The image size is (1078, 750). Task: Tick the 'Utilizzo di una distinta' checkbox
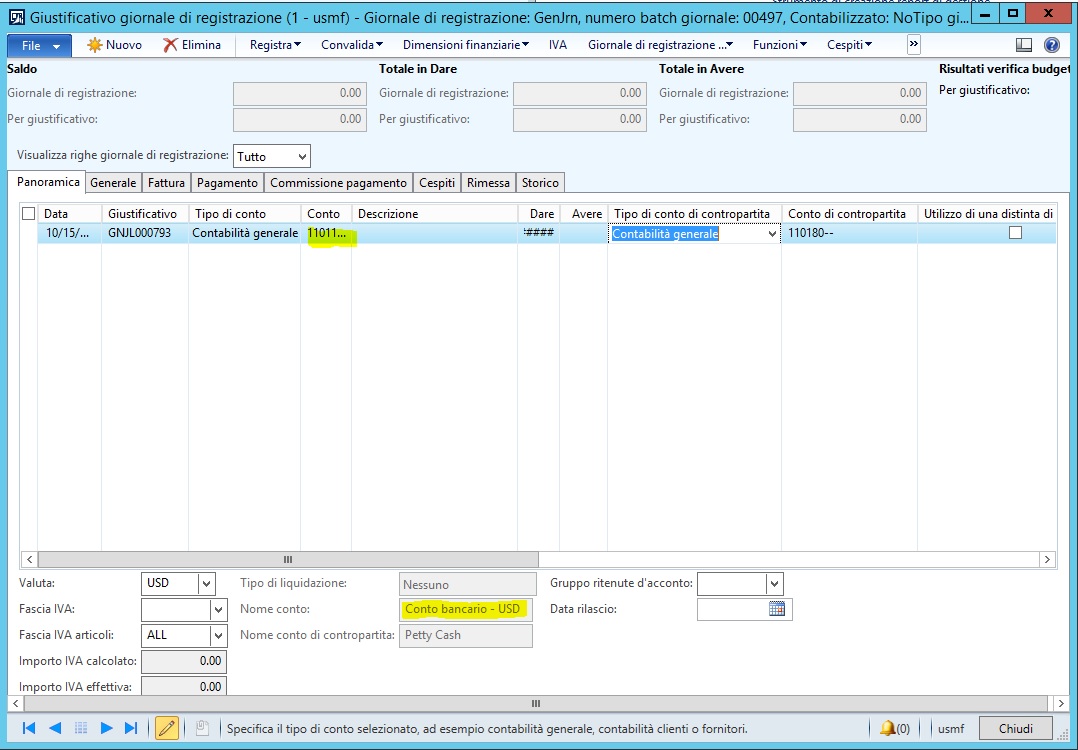[x=1015, y=233]
